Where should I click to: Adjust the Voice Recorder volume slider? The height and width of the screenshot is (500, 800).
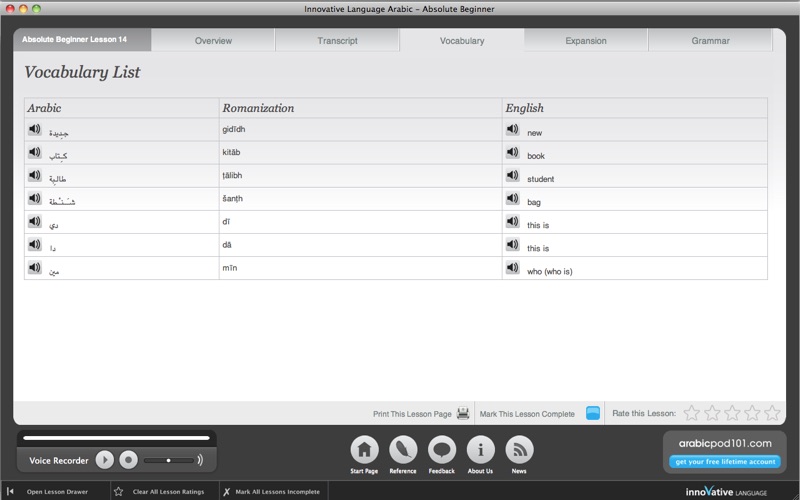pos(168,460)
